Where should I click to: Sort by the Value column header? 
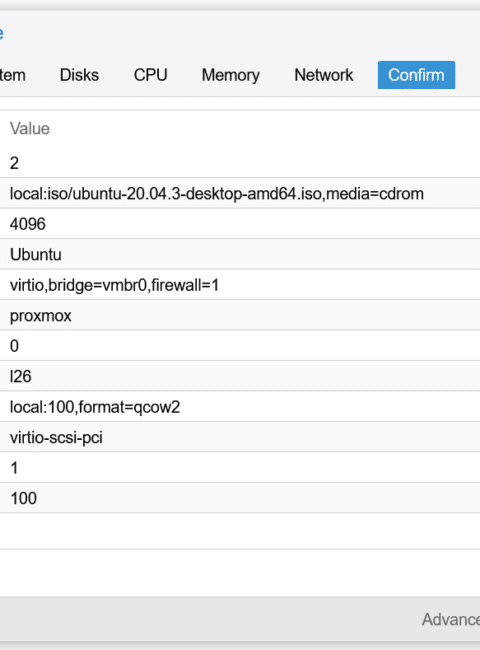point(30,129)
